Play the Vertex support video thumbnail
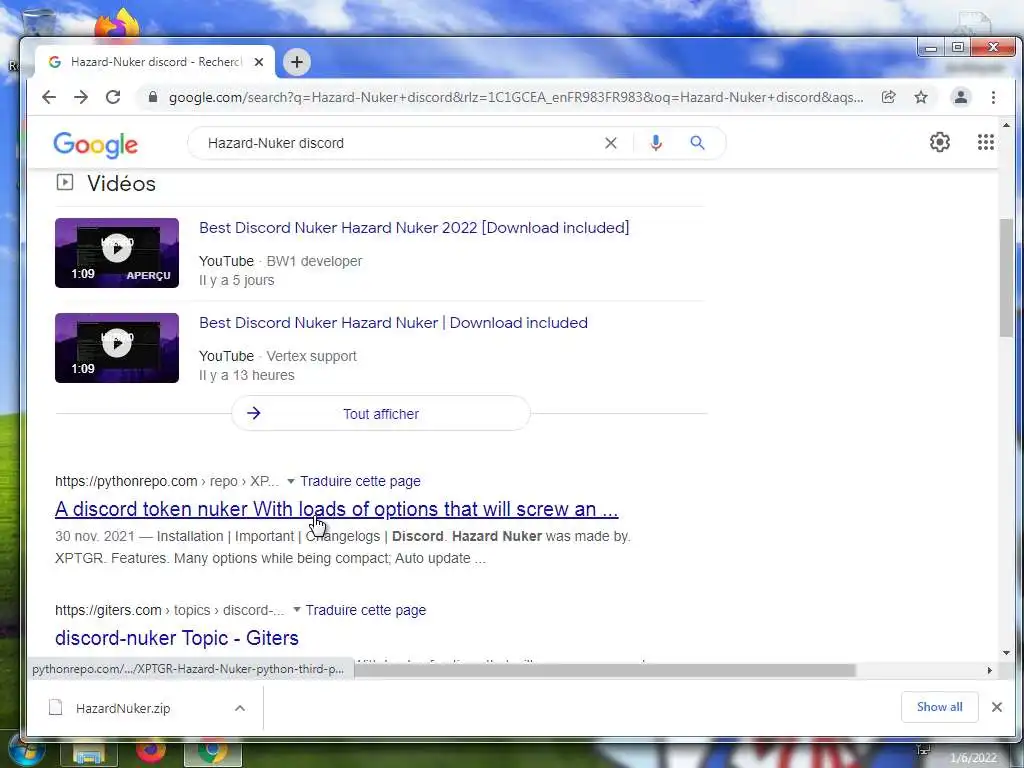Screen dimensions: 1024x768 point(117,348)
